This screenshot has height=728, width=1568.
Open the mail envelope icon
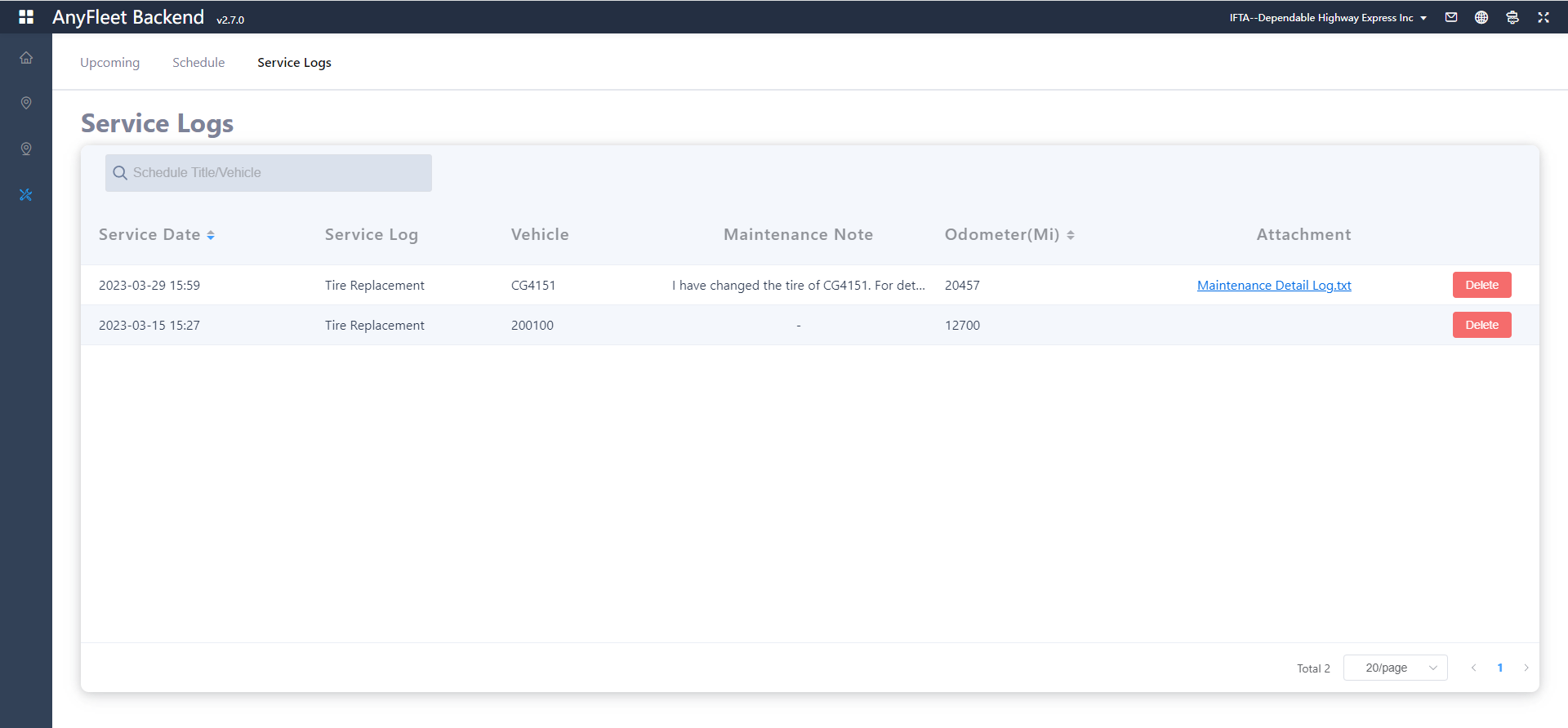tap(1451, 17)
